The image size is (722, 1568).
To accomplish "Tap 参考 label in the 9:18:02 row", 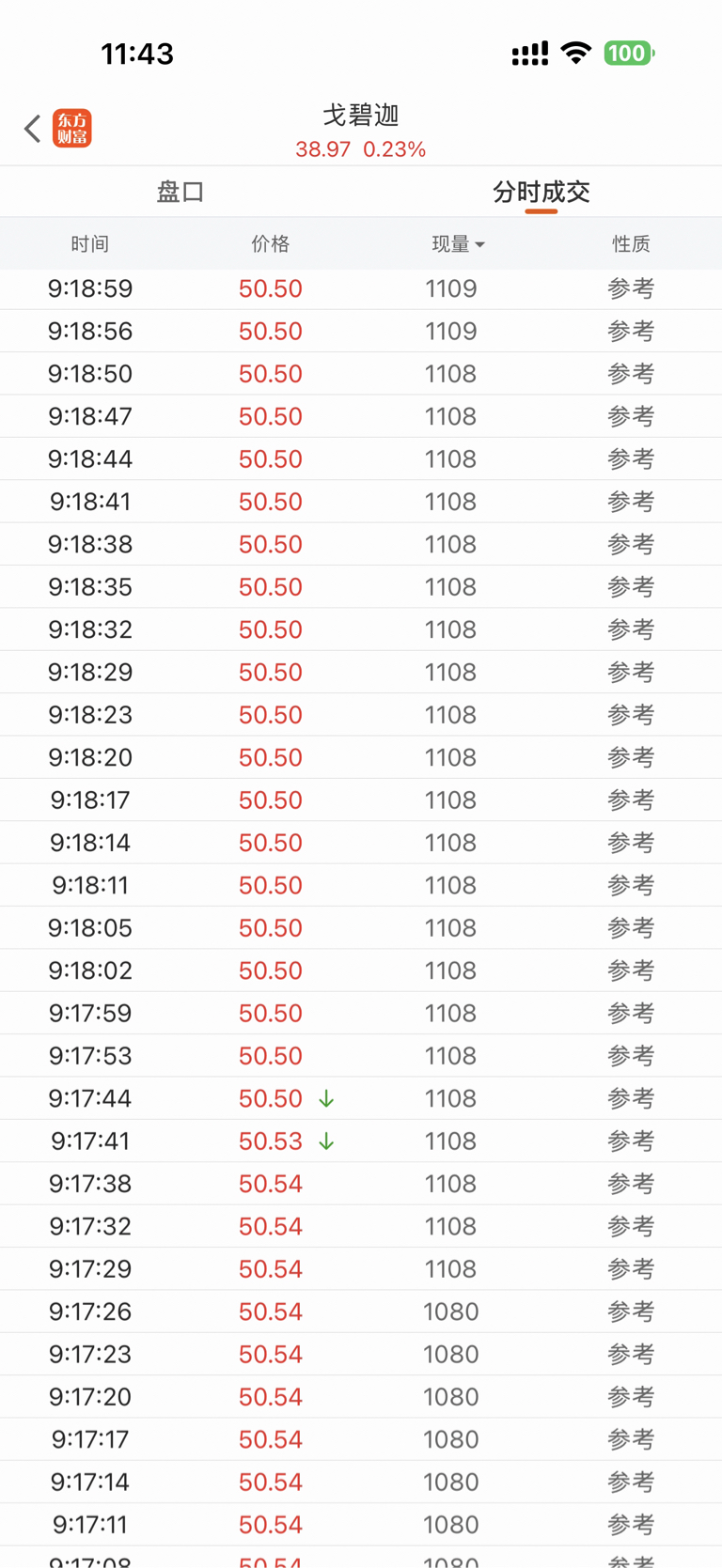I will [631, 970].
